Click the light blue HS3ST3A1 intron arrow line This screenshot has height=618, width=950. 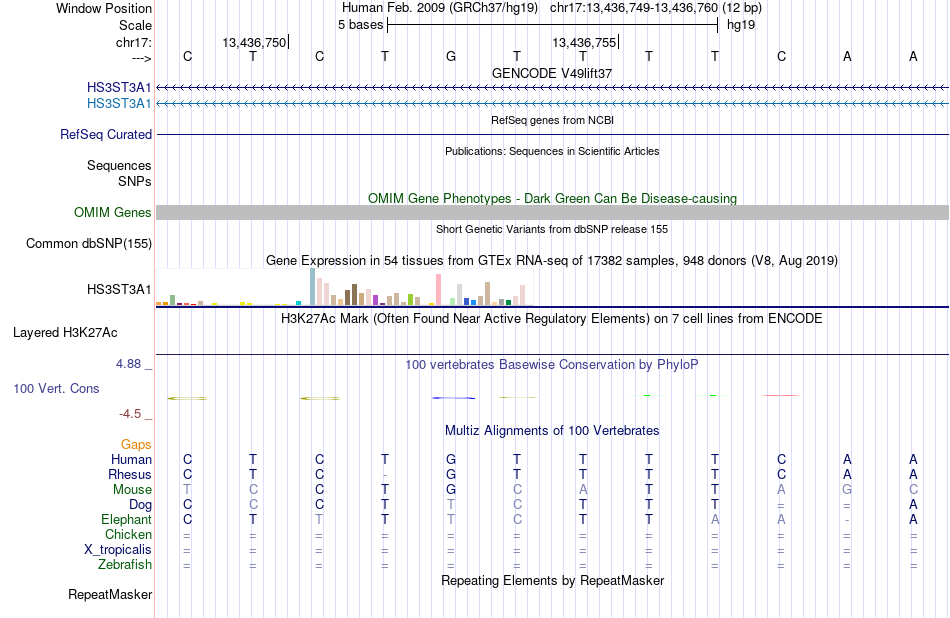click(553, 104)
